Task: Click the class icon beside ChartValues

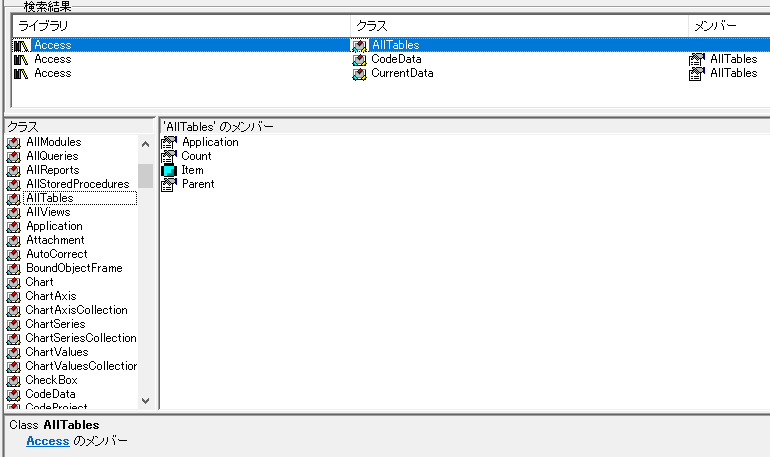Action: tap(14, 352)
